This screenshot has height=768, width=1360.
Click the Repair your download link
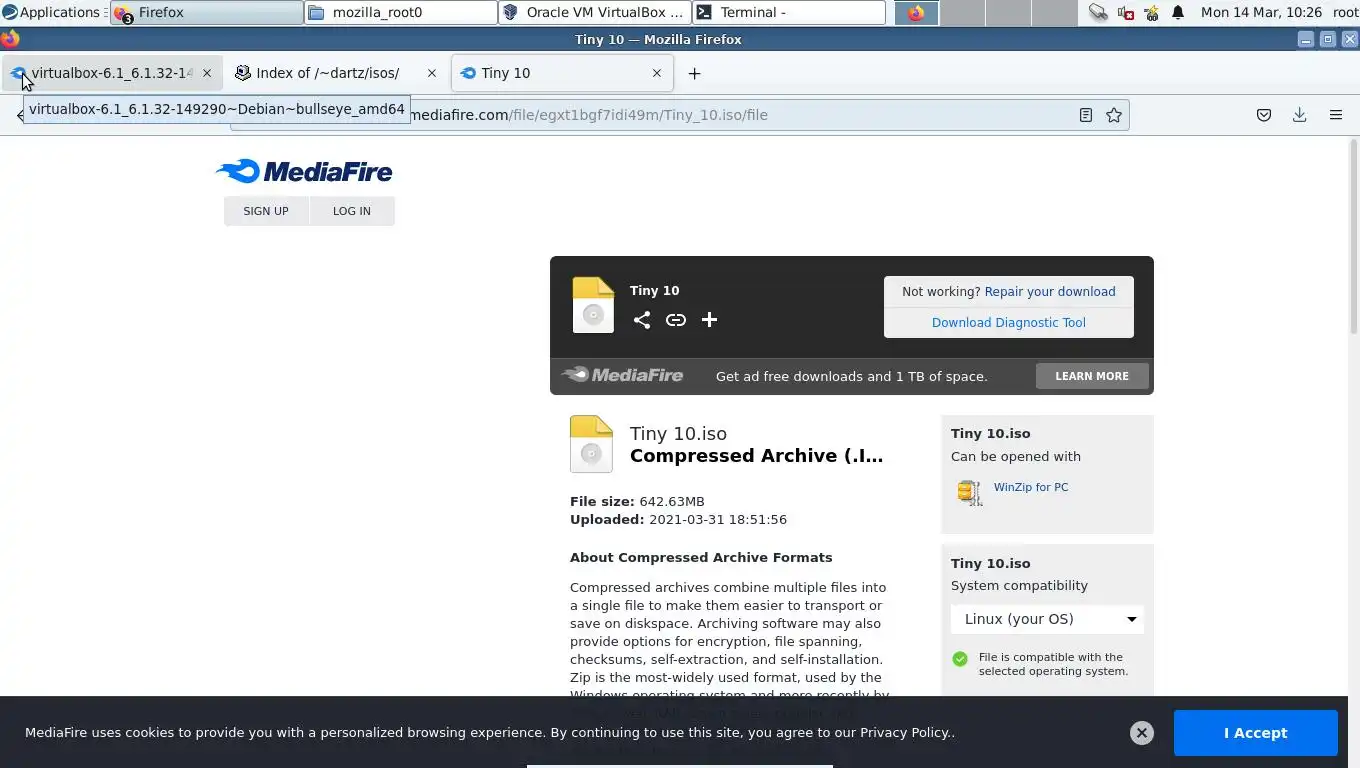pyautogui.click(x=1050, y=292)
